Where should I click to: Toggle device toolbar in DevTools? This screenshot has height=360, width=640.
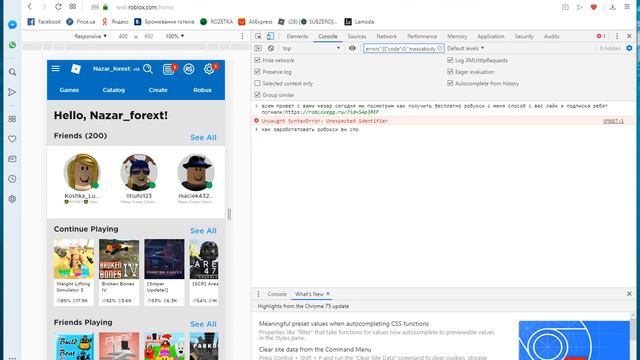click(270, 36)
